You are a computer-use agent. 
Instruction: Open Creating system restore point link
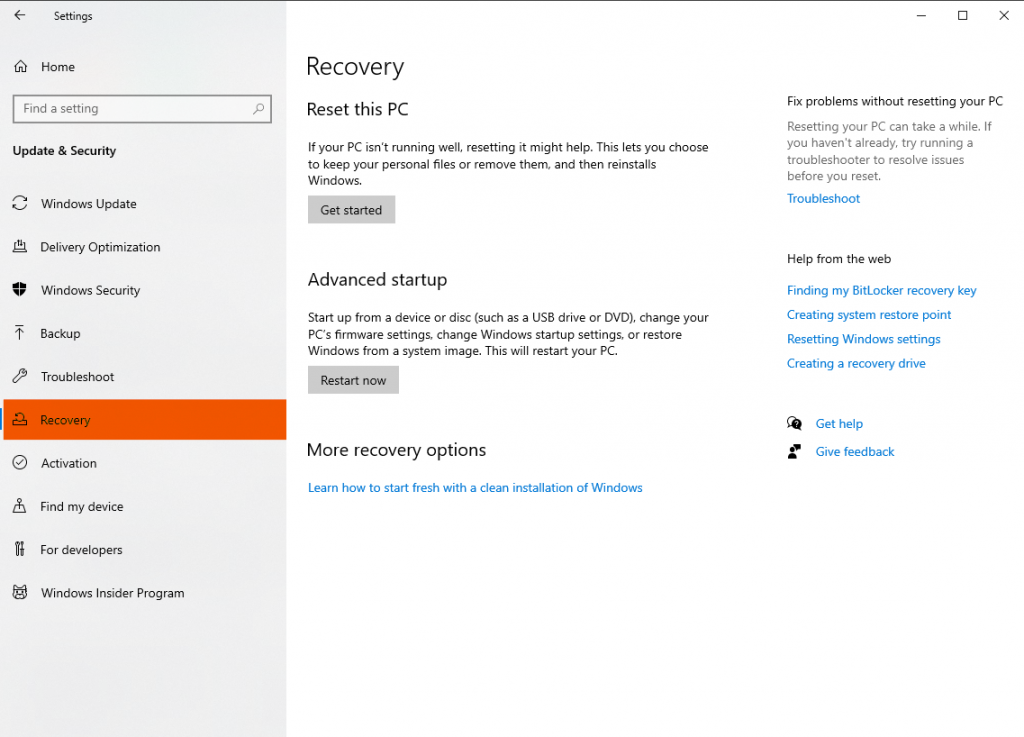(x=869, y=315)
